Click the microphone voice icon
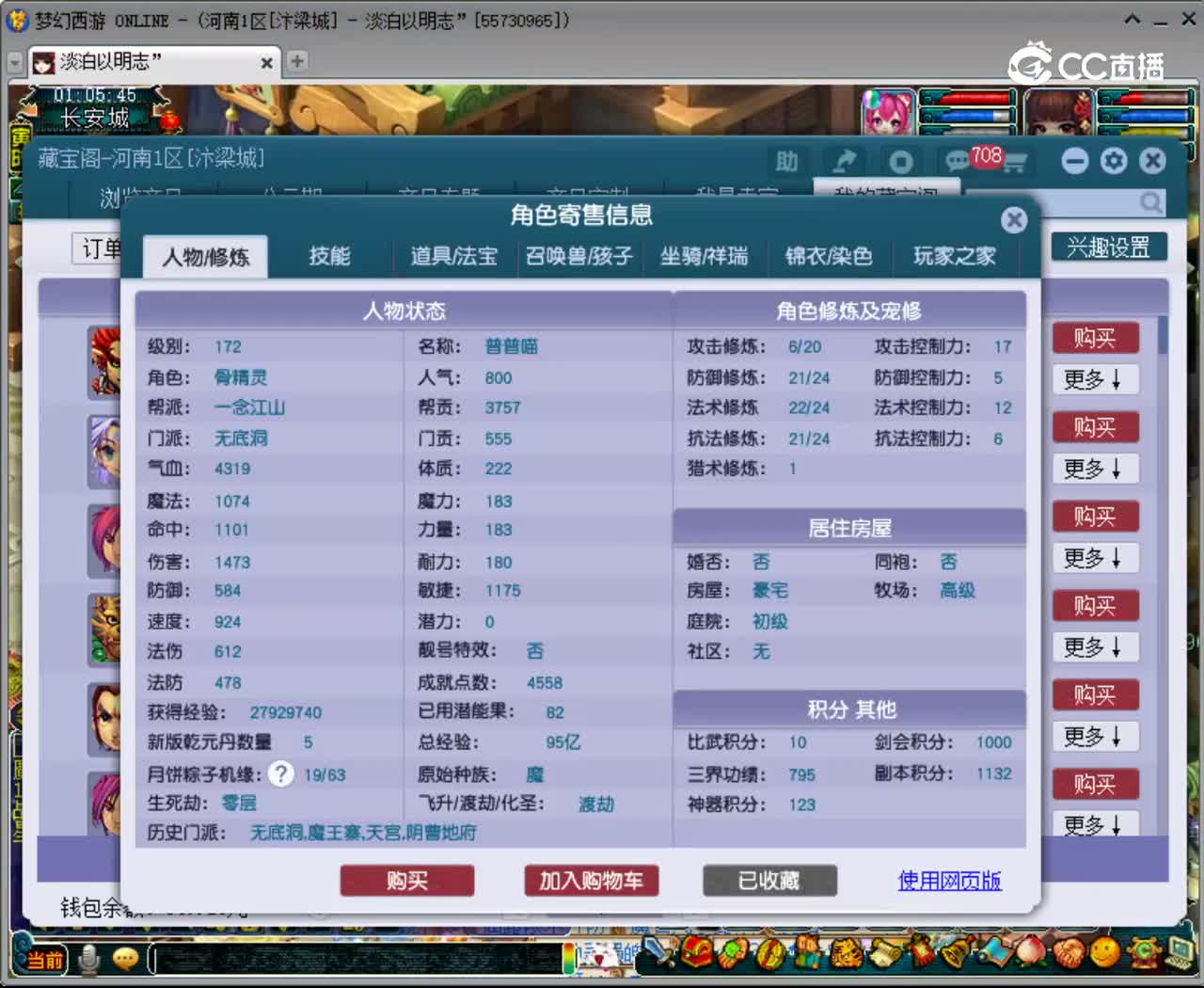The height and width of the screenshot is (988, 1204). pos(89,959)
